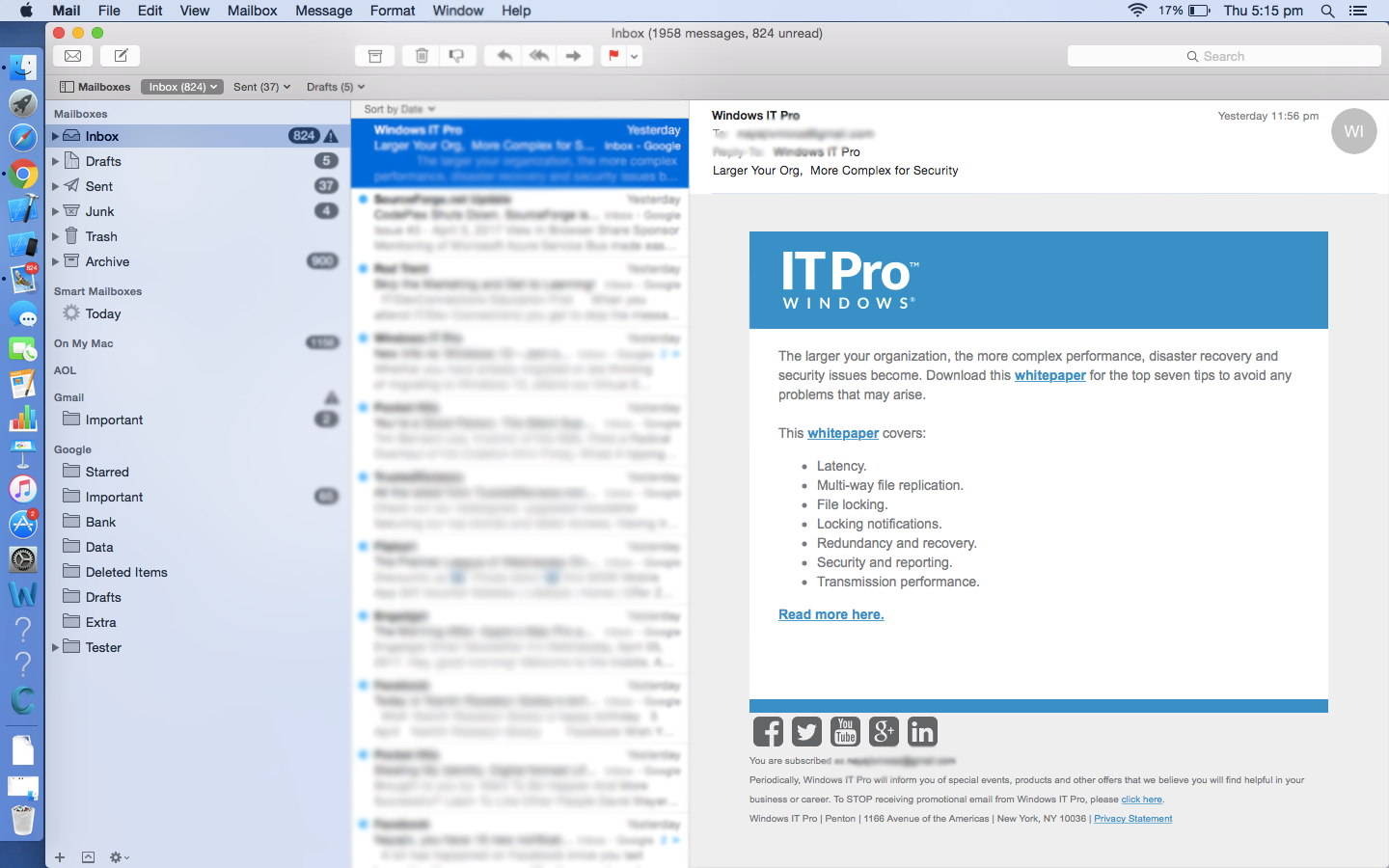Open the View menu
The height and width of the screenshot is (868, 1389).
tap(194, 11)
